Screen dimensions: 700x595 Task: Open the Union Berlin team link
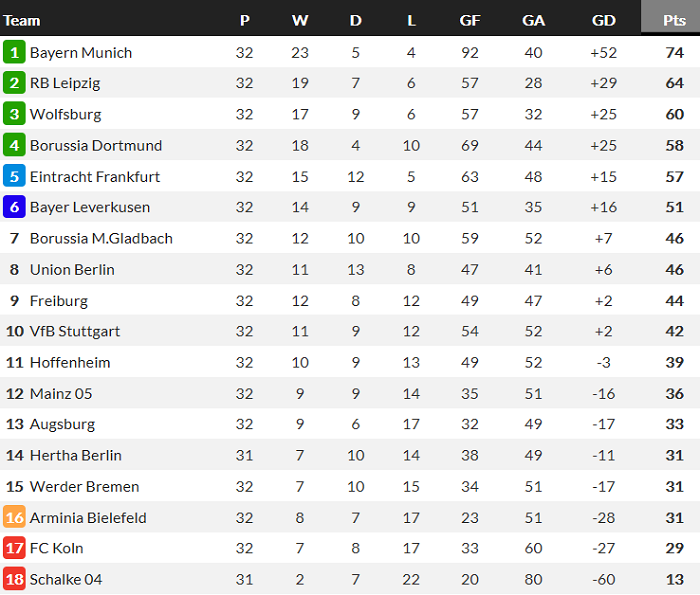click(x=72, y=269)
